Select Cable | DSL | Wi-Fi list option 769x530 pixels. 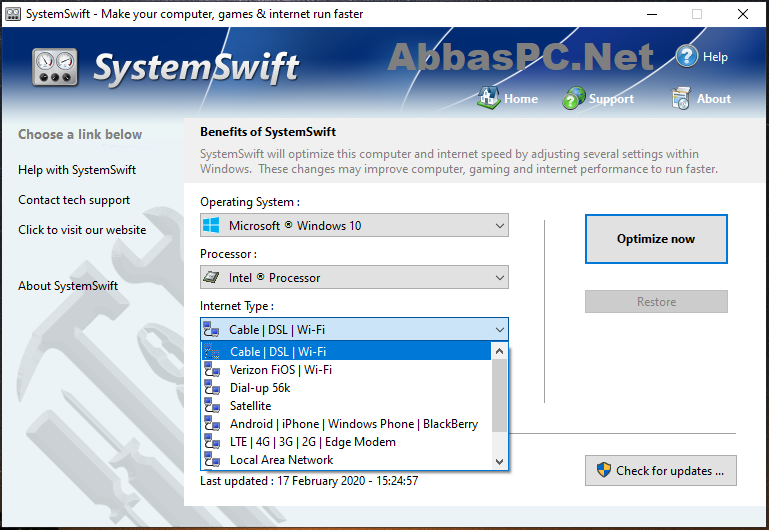coord(346,351)
